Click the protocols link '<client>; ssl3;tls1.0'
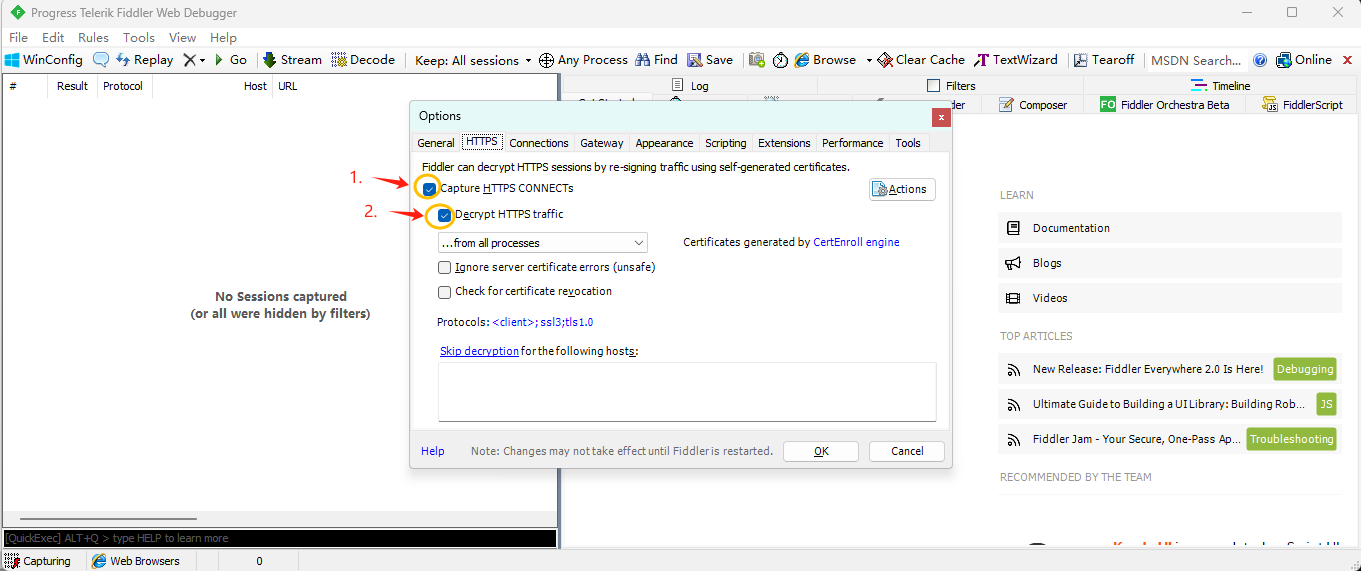 [543, 322]
